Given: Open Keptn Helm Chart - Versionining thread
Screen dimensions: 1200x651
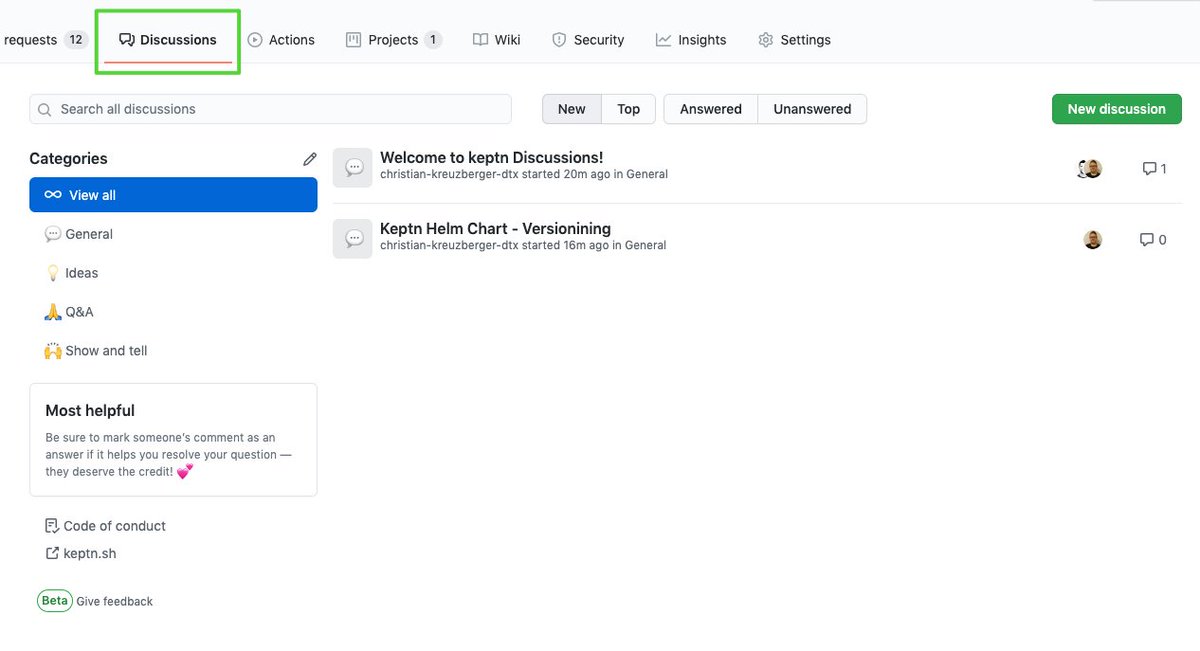Looking at the screenshot, I should pyautogui.click(x=495, y=229).
